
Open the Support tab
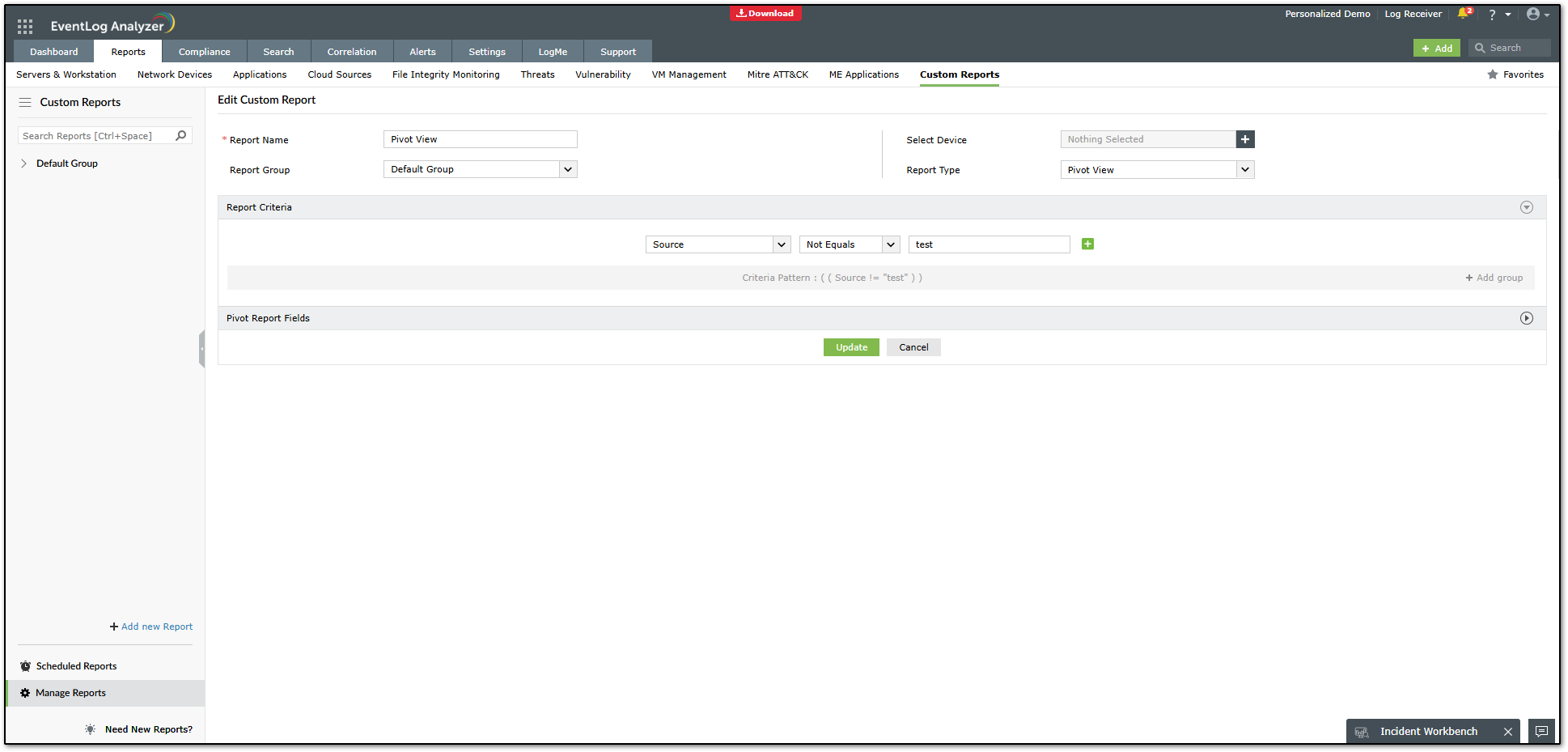[x=618, y=52]
